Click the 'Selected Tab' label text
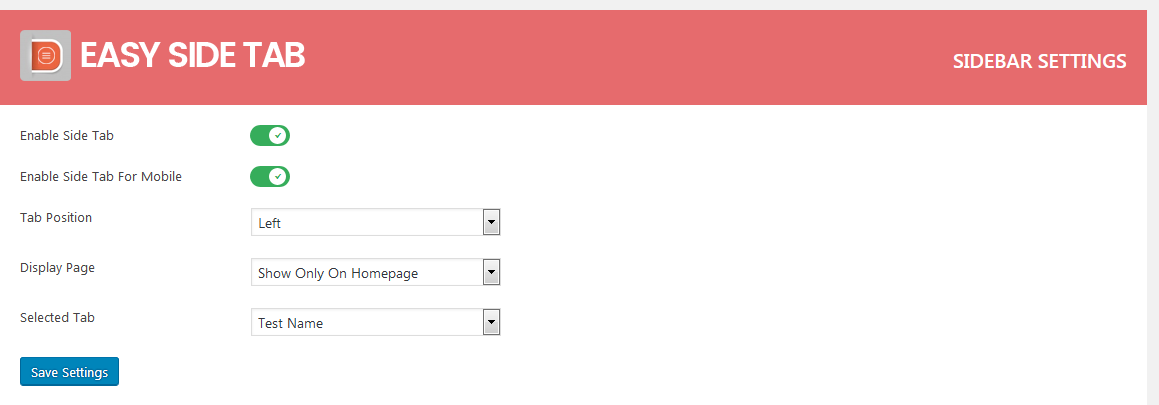This screenshot has height=405, width=1159. (57, 317)
